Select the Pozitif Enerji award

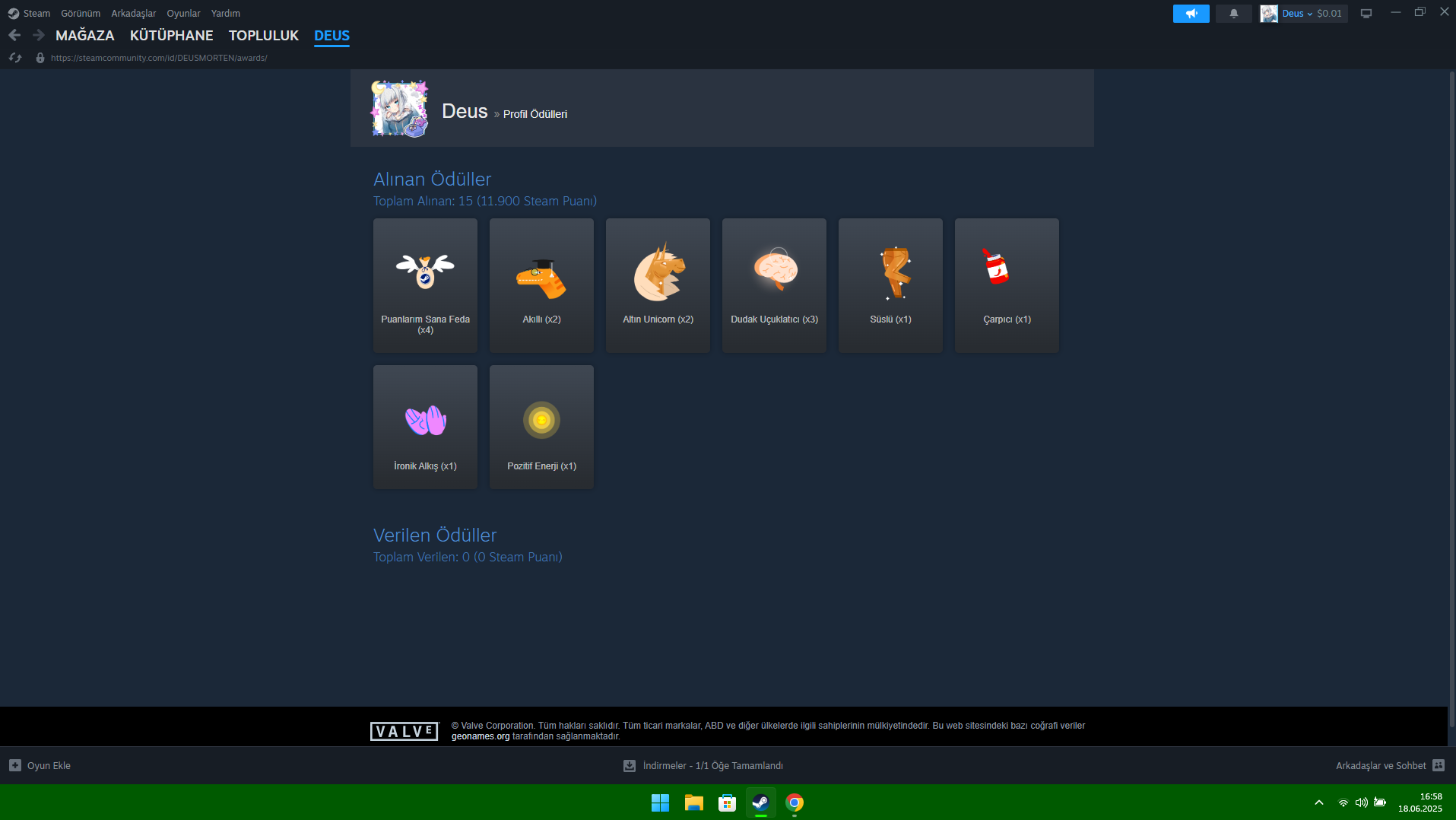pyautogui.click(x=541, y=427)
